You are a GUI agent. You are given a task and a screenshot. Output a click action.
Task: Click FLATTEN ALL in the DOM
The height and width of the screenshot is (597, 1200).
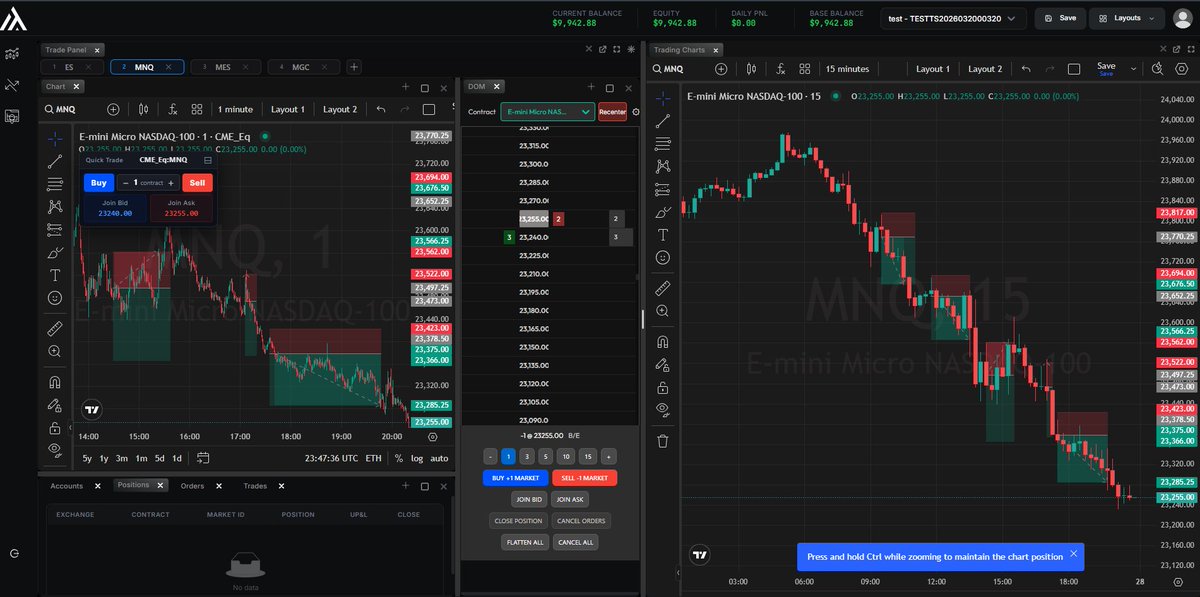[525, 541]
